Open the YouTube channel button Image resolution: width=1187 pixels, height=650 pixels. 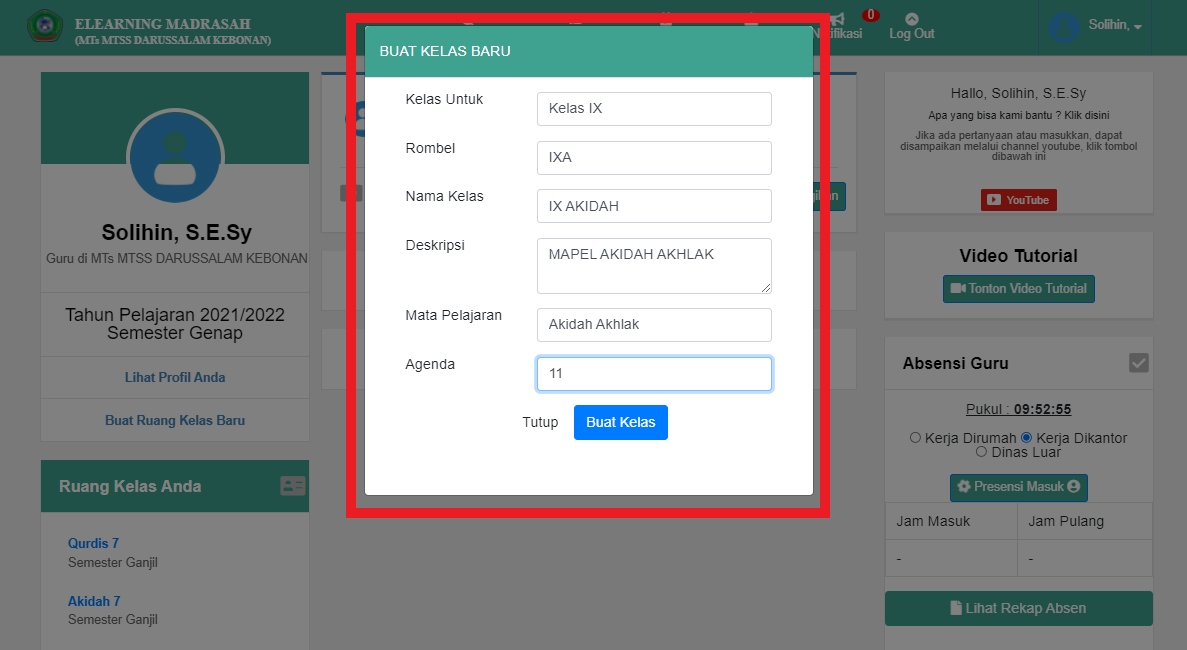[1018, 200]
